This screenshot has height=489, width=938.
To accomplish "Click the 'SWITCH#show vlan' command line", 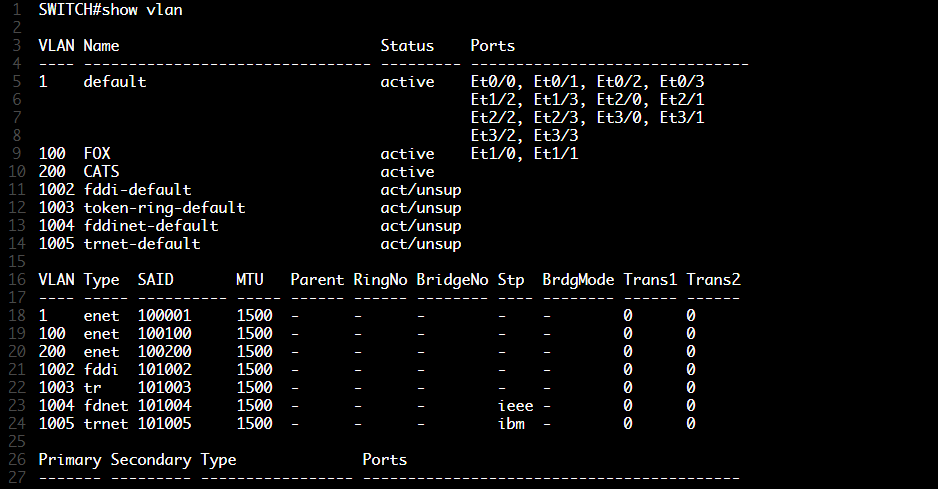I will (111, 10).
